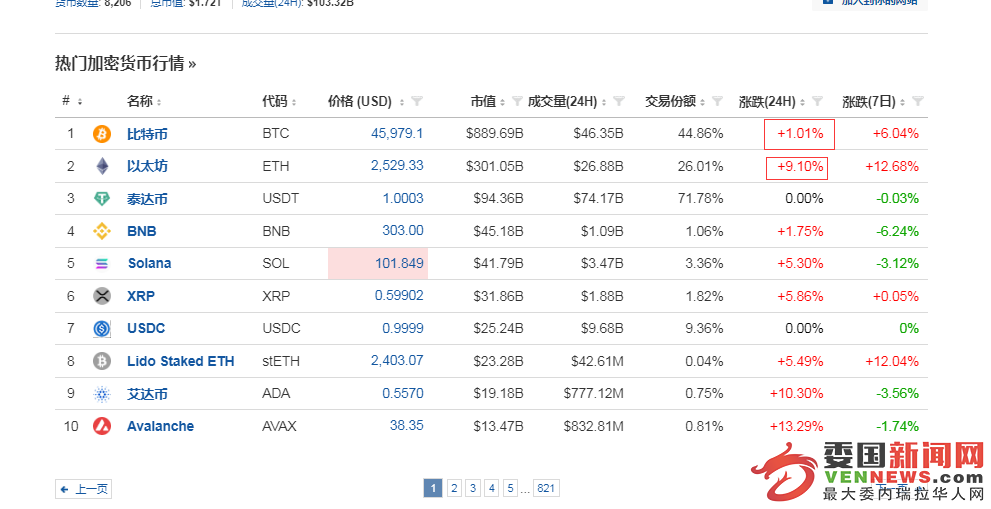Click the Lido Staked ETH icon
Viewport: 991px width, 509px height.
pos(102,361)
